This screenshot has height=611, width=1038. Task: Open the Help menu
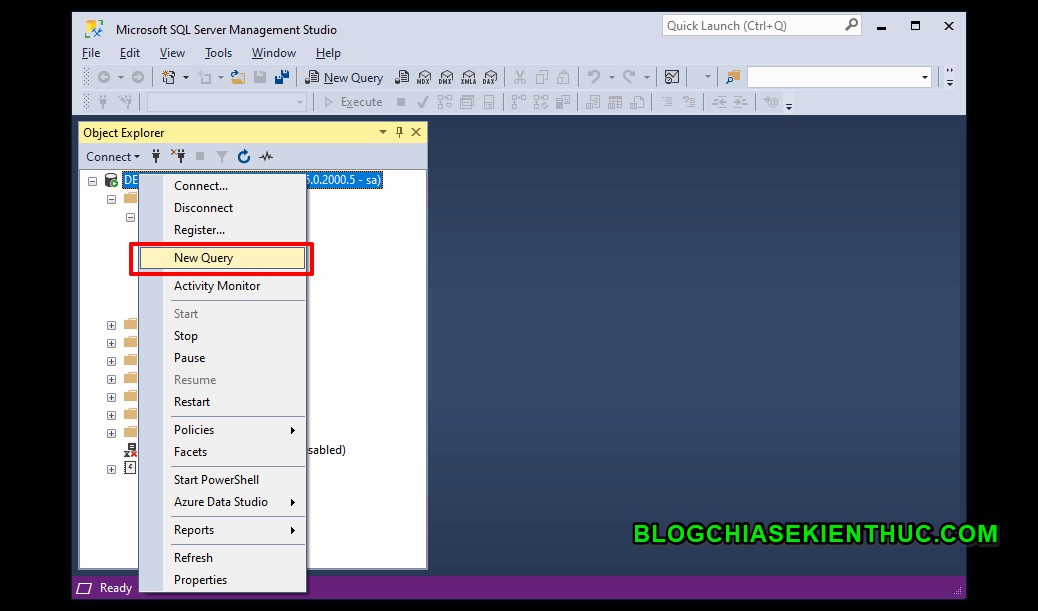tap(328, 53)
